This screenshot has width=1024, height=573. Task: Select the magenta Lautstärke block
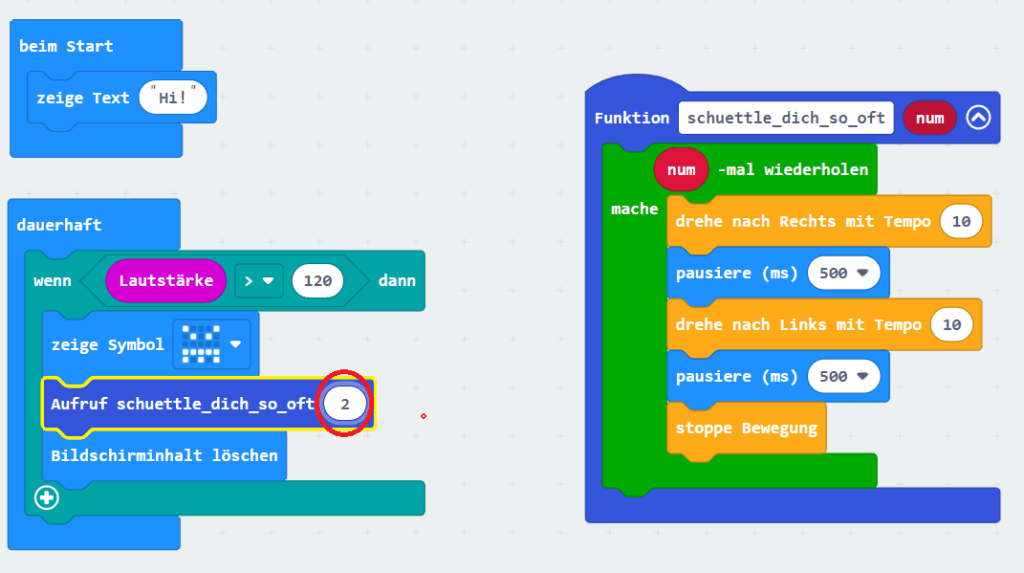166,281
